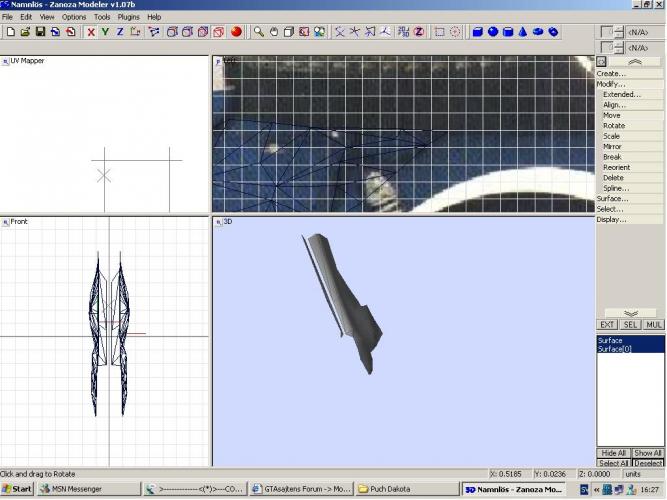The width and height of the screenshot is (667, 500).
Task: Toggle the red X axis lock
Action: pyautogui.click(x=91, y=32)
